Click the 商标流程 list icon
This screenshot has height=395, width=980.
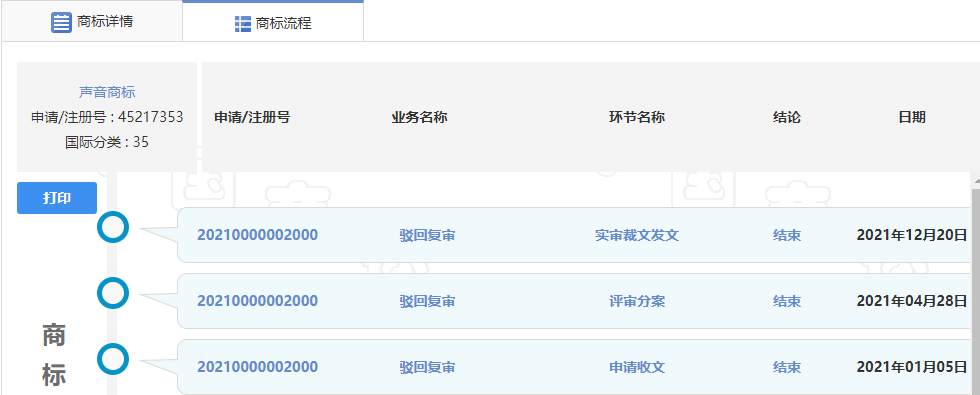click(x=242, y=24)
